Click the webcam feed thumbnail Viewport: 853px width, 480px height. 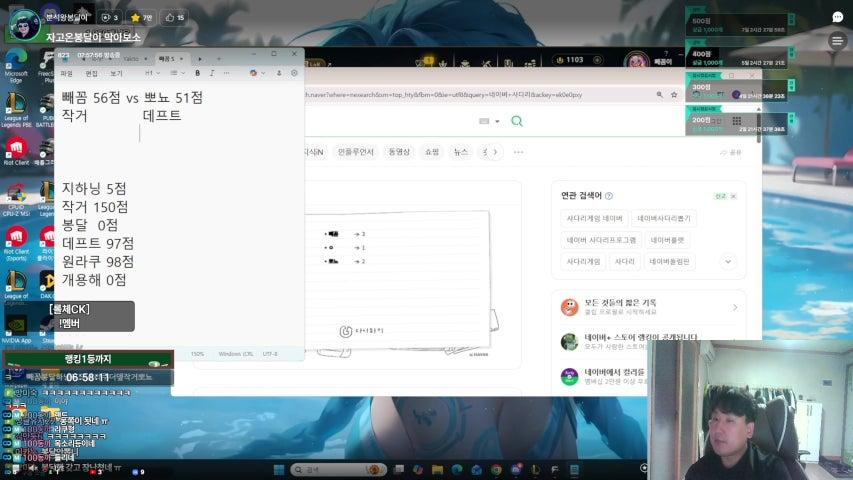[x=750, y=410]
